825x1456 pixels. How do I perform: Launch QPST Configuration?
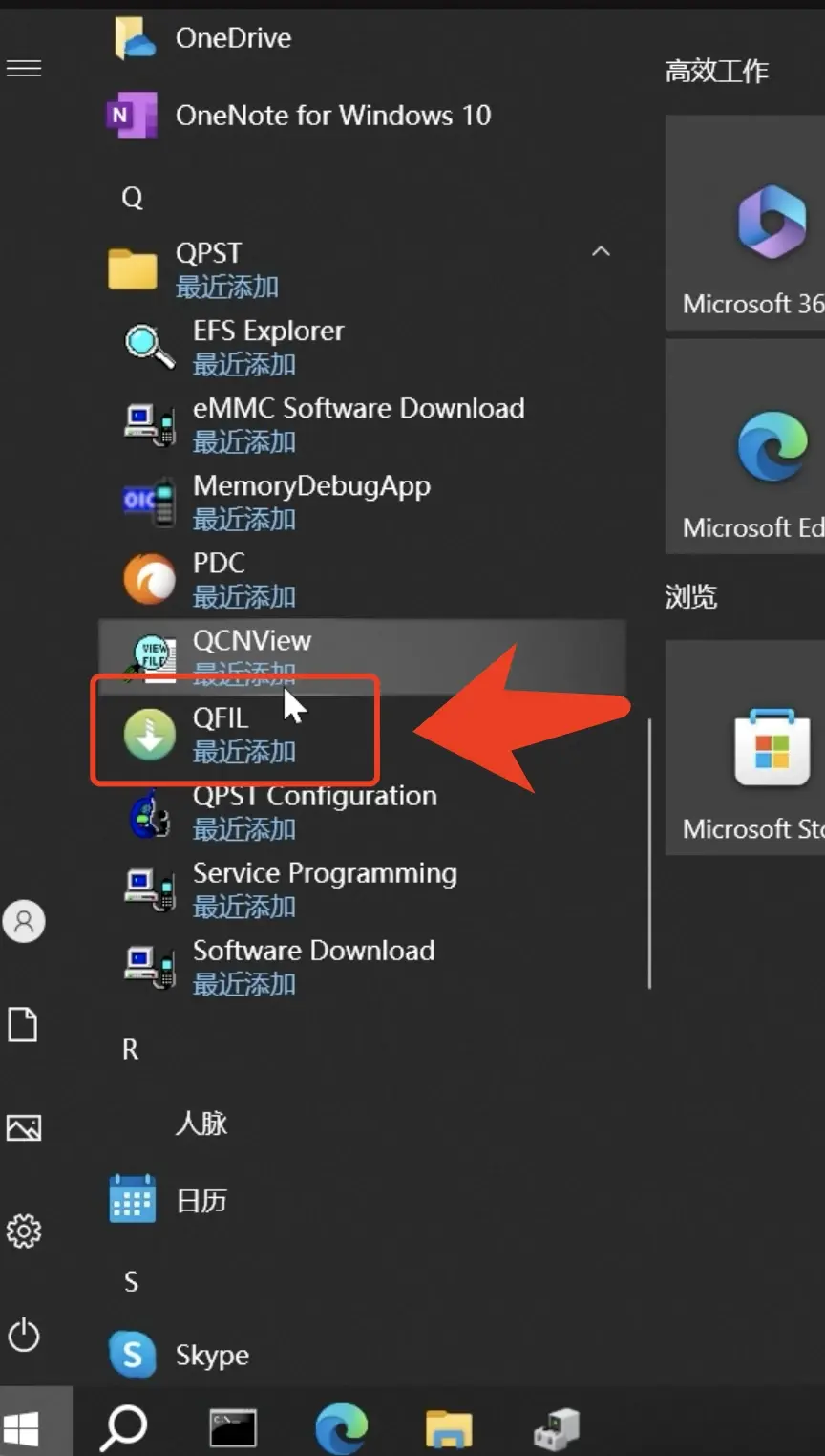point(314,812)
